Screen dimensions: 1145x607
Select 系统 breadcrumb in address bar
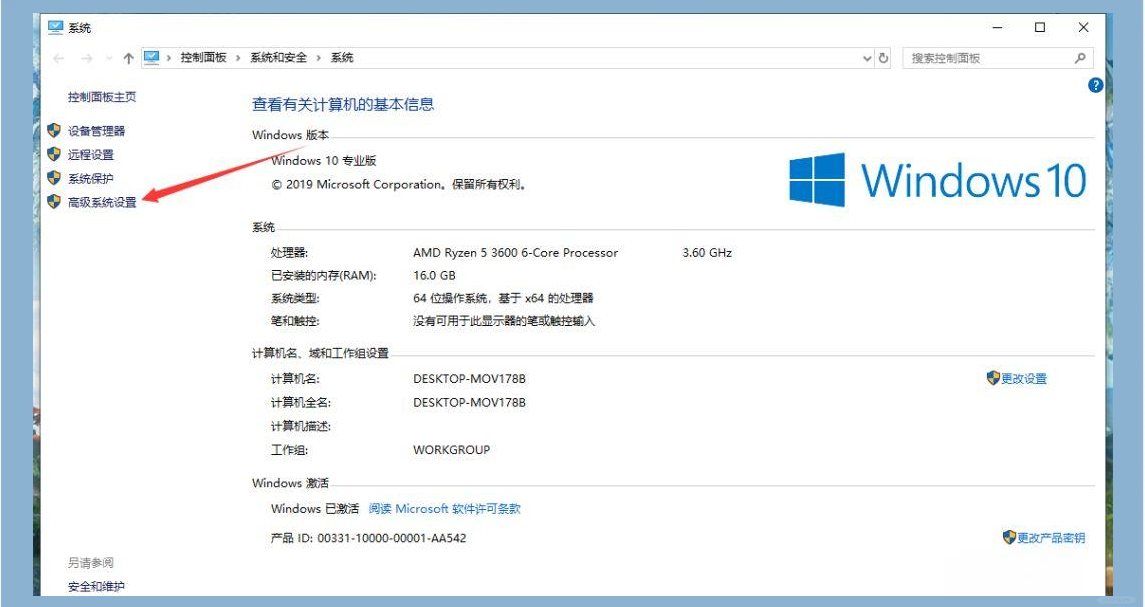(x=342, y=58)
